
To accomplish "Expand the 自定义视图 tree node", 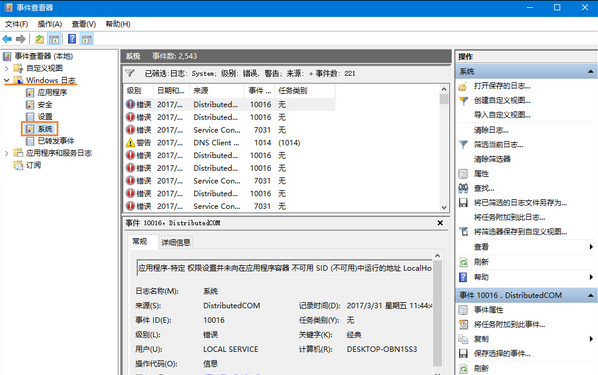I will coord(6,68).
